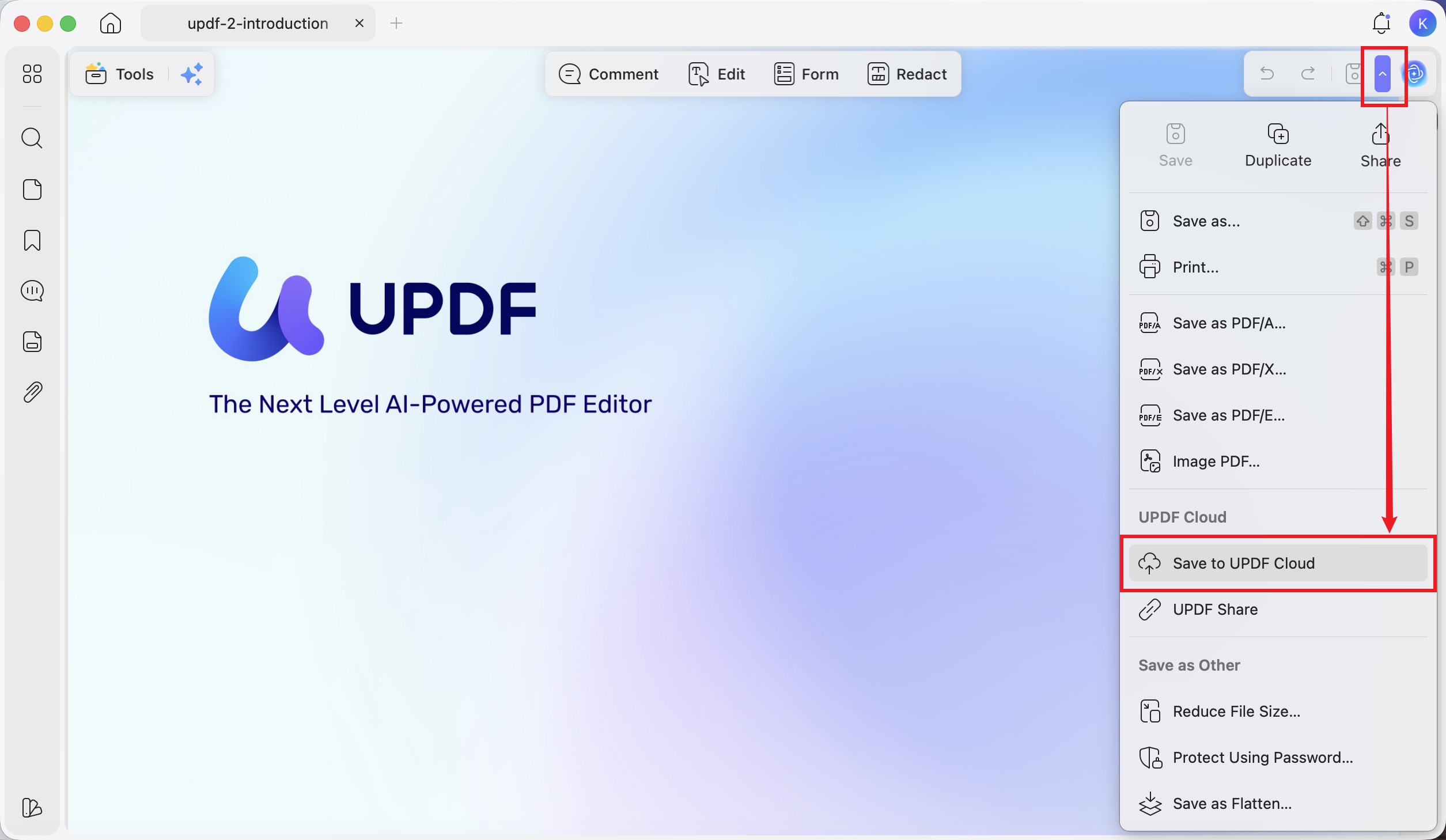Select Save as PDF/A... option
Screen dimensions: 1446x840
click(x=1278, y=323)
